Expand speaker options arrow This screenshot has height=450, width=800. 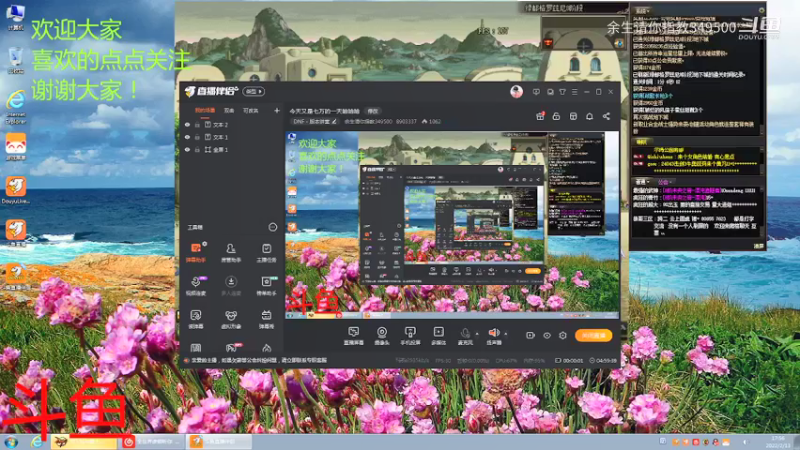pyautogui.click(x=506, y=334)
